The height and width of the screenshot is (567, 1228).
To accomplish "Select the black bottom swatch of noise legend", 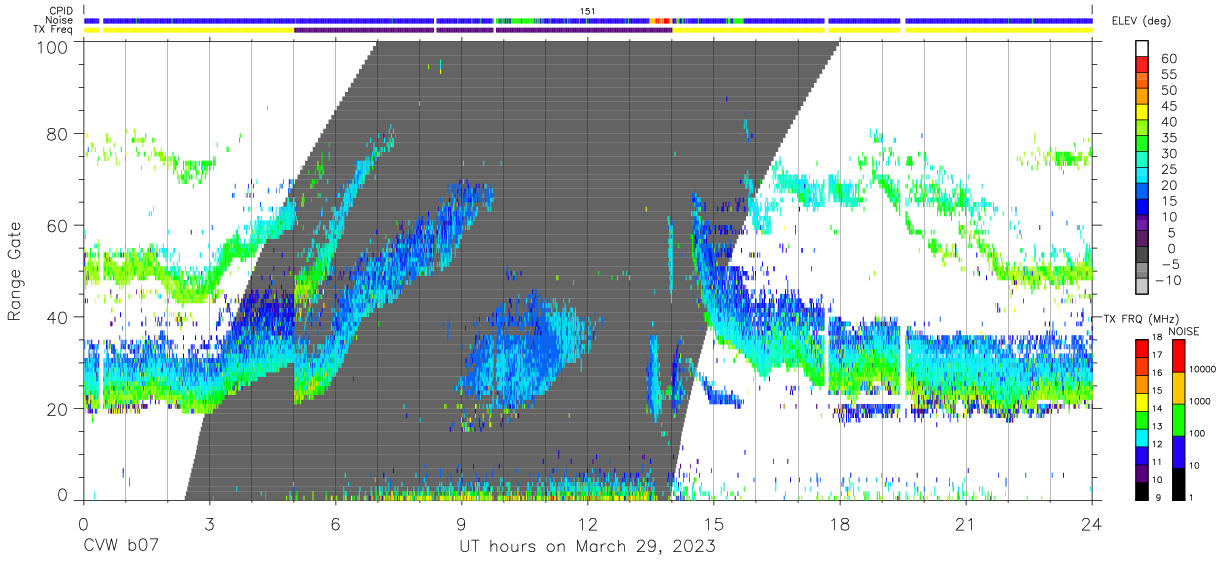I will pyautogui.click(x=1177, y=484).
